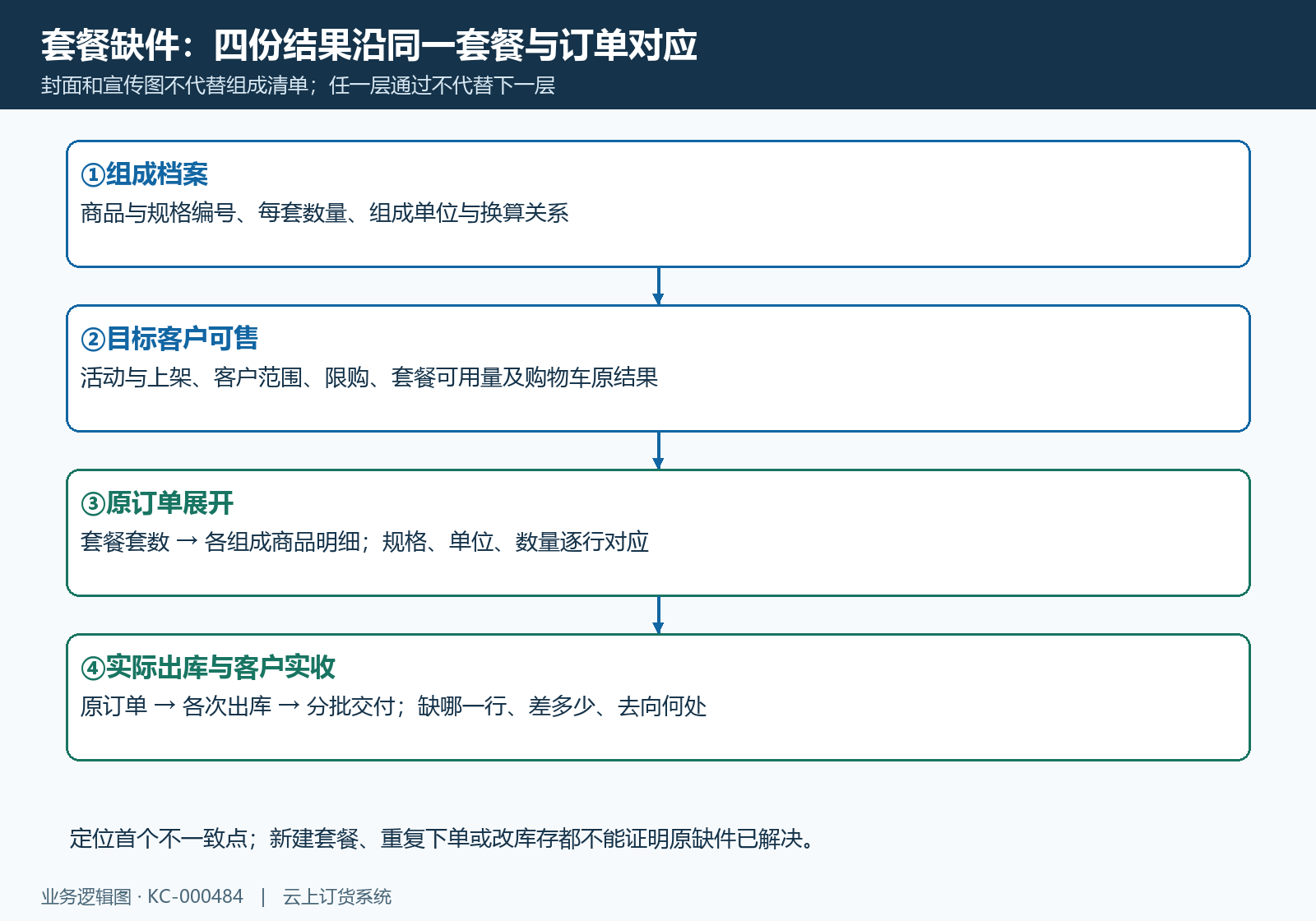Click the footer text "云上订货系统"
Screen dimensions: 1316x921
[337, 896]
